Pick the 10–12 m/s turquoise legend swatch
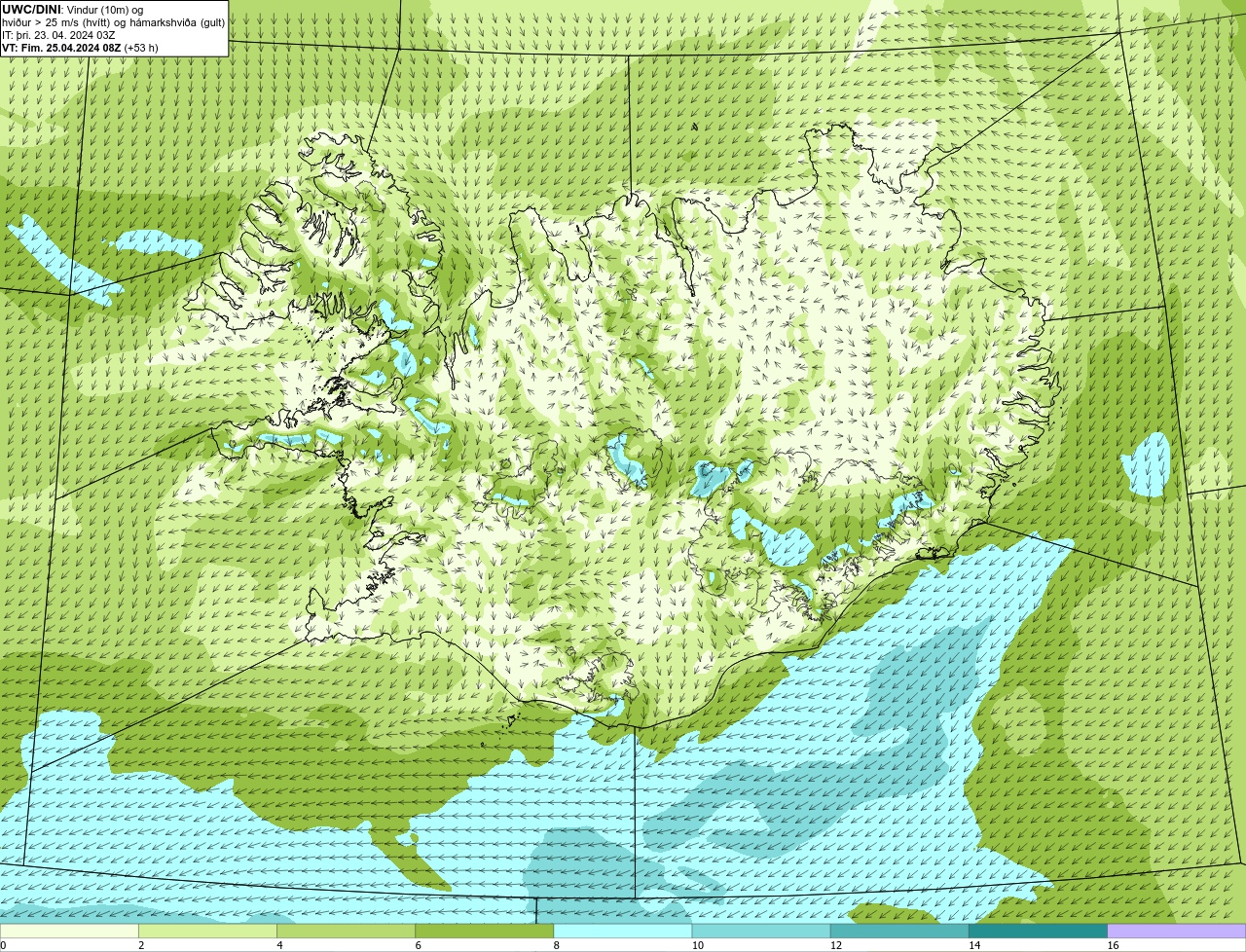 761,931
